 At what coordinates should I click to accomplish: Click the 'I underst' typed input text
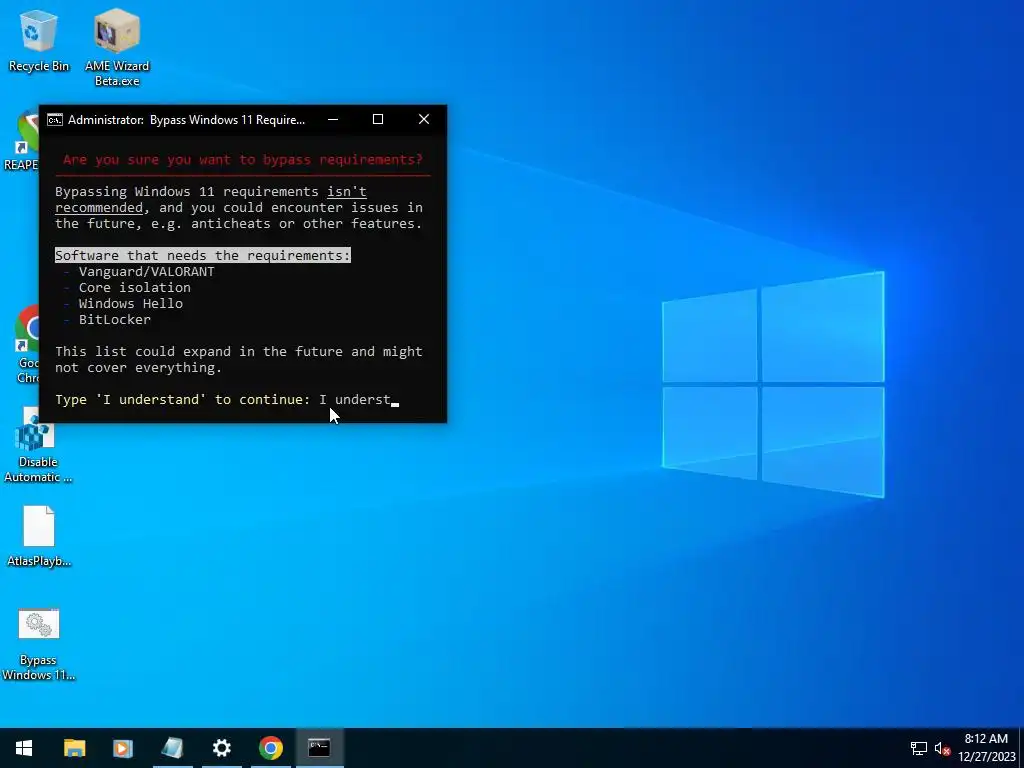click(x=355, y=400)
